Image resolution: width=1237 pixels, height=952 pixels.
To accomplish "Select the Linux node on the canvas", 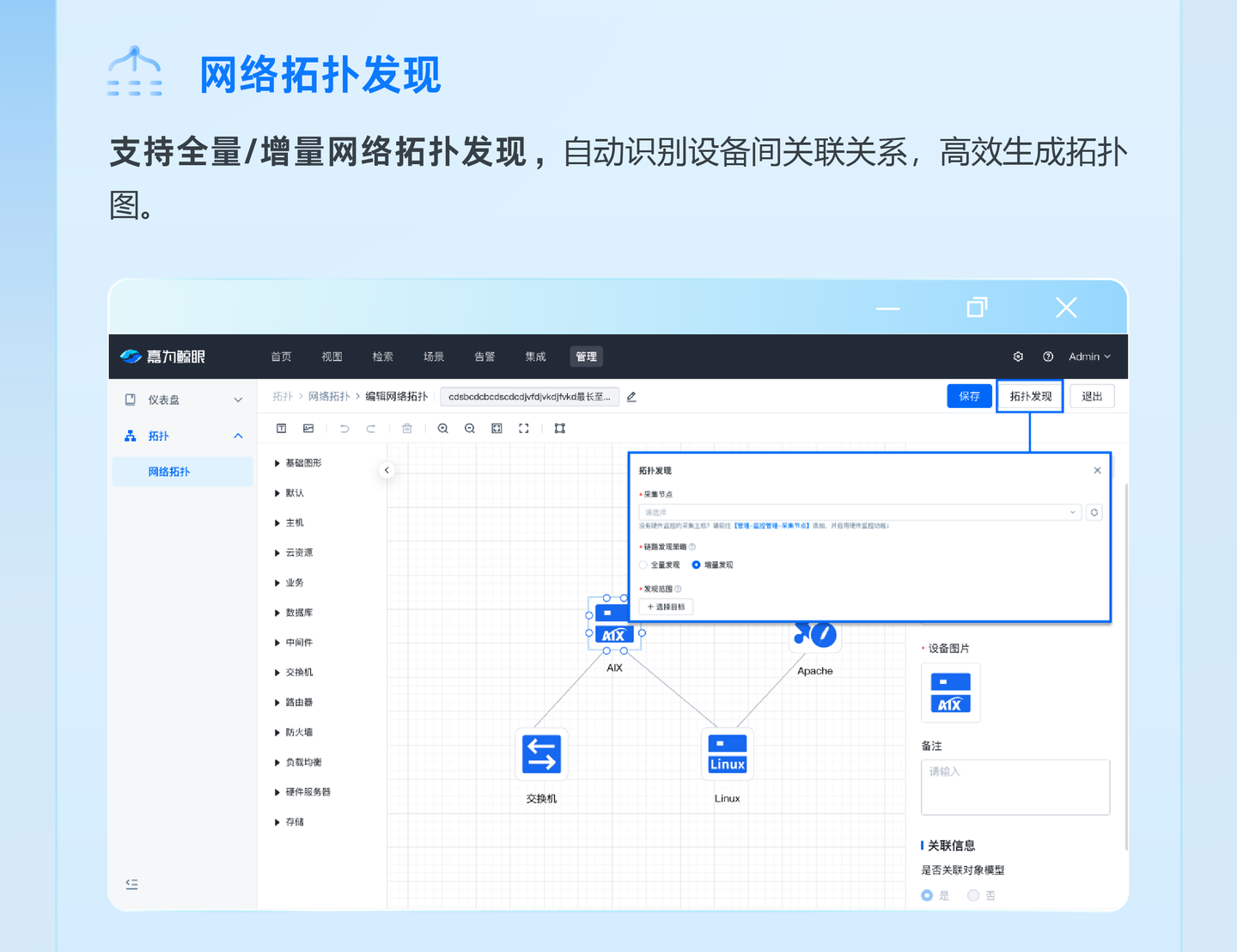I will point(727,755).
